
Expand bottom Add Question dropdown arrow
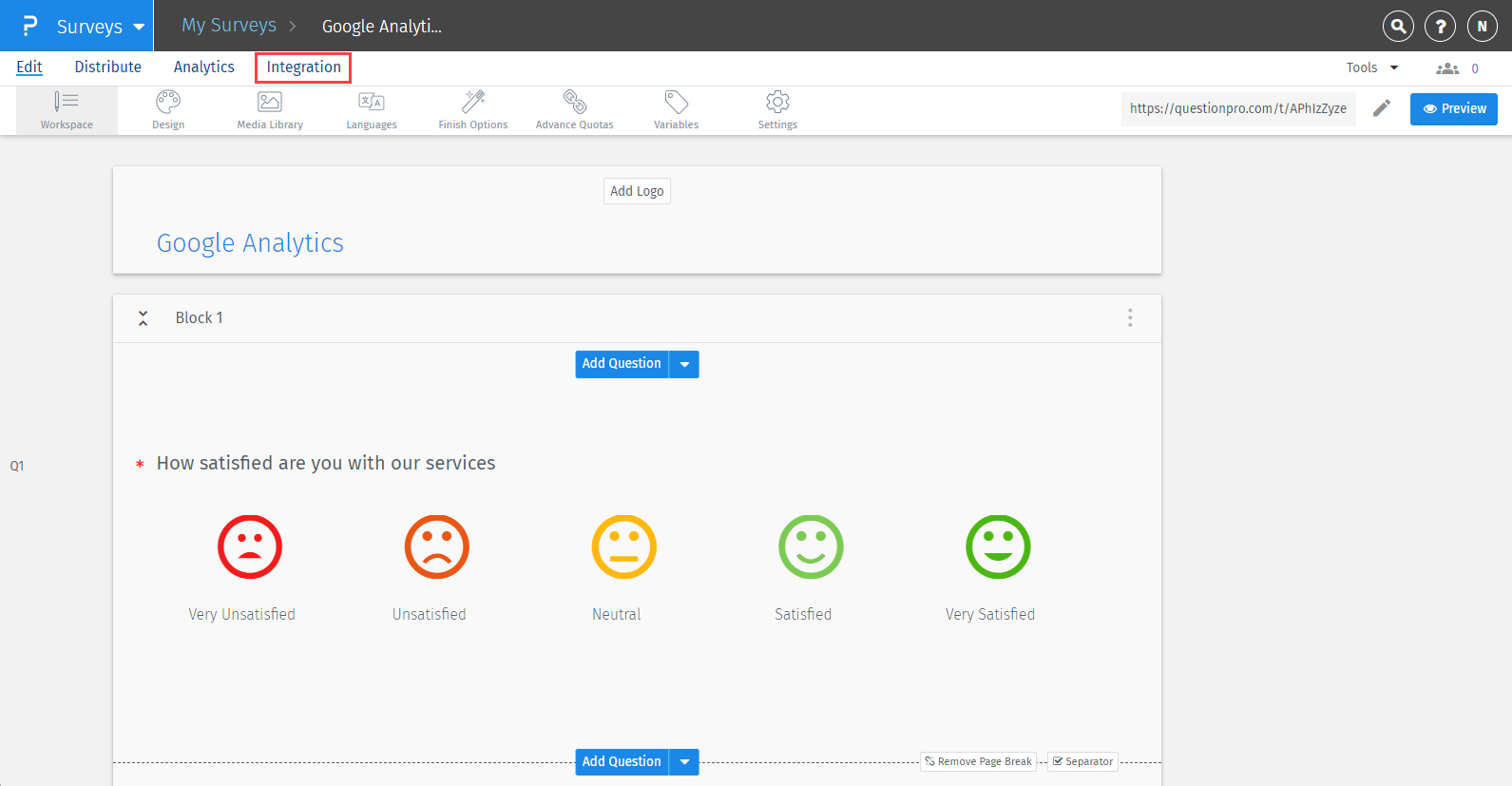click(x=684, y=762)
